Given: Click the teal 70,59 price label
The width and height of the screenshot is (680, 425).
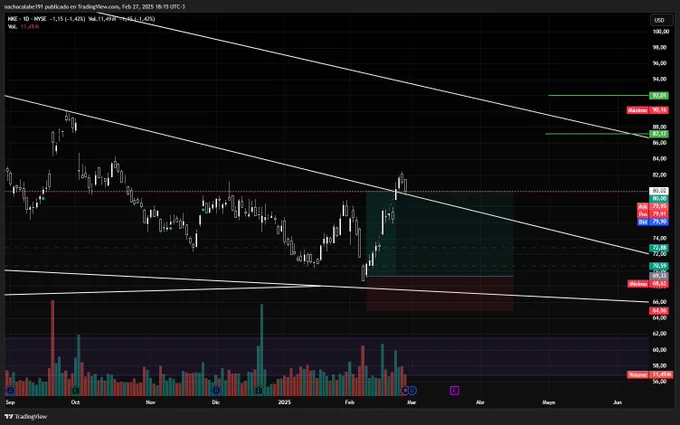Looking at the screenshot, I should tap(659, 266).
